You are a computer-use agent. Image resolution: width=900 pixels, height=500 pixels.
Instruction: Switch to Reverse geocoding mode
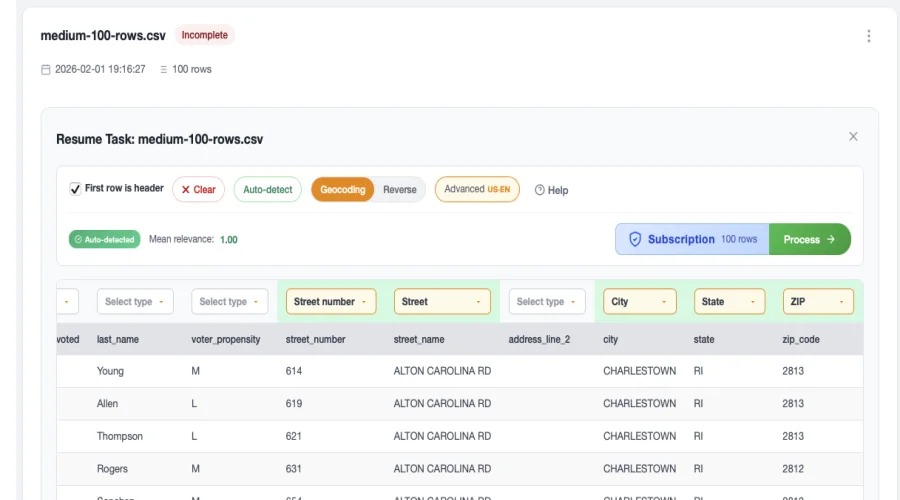tap(400, 190)
